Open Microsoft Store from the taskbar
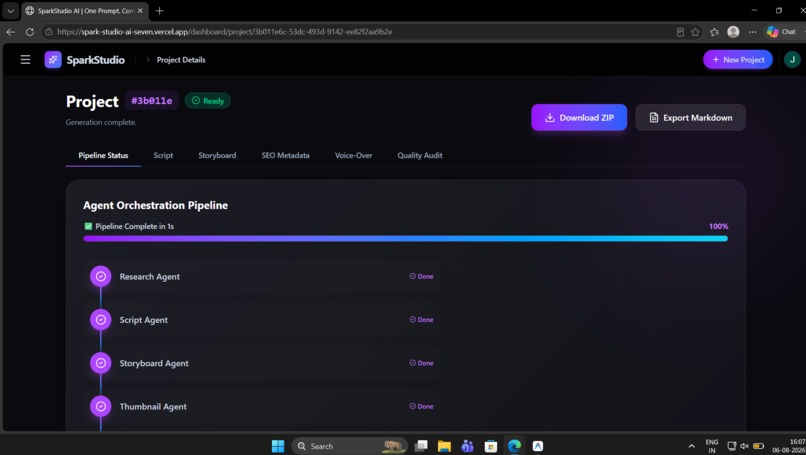This screenshot has height=455, width=806. (491, 446)
